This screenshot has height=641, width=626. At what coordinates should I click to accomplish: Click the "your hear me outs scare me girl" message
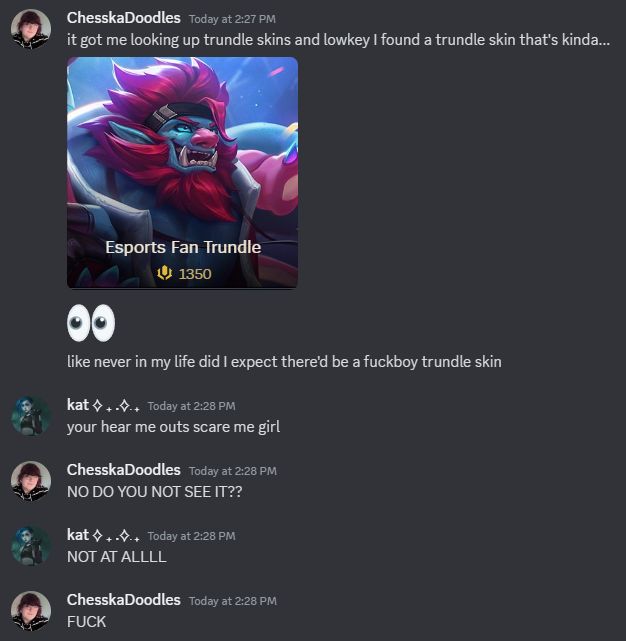[173, 427]
